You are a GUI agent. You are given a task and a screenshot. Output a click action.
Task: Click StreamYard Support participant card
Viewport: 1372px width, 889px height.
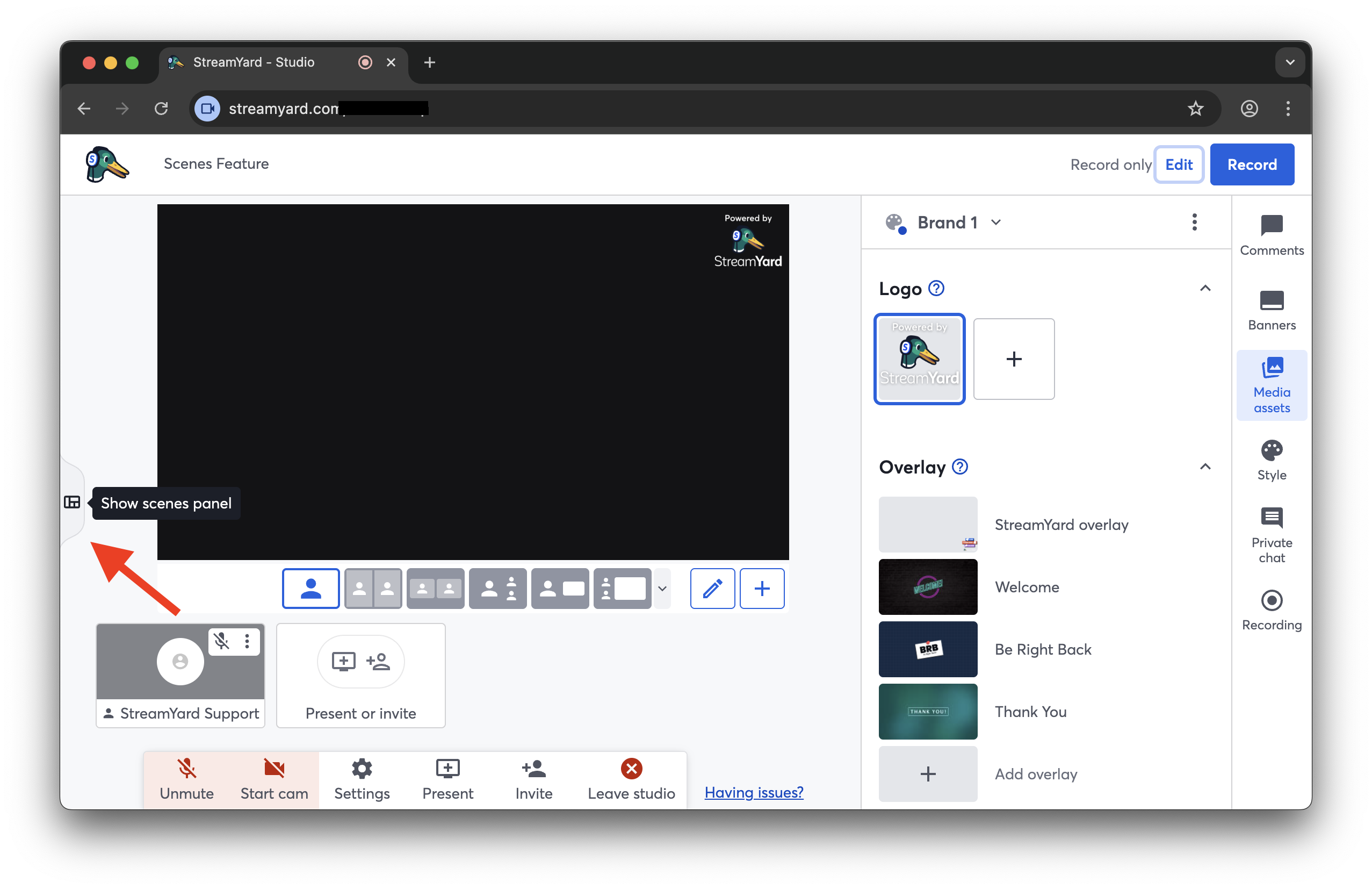[x=180, y=676]
